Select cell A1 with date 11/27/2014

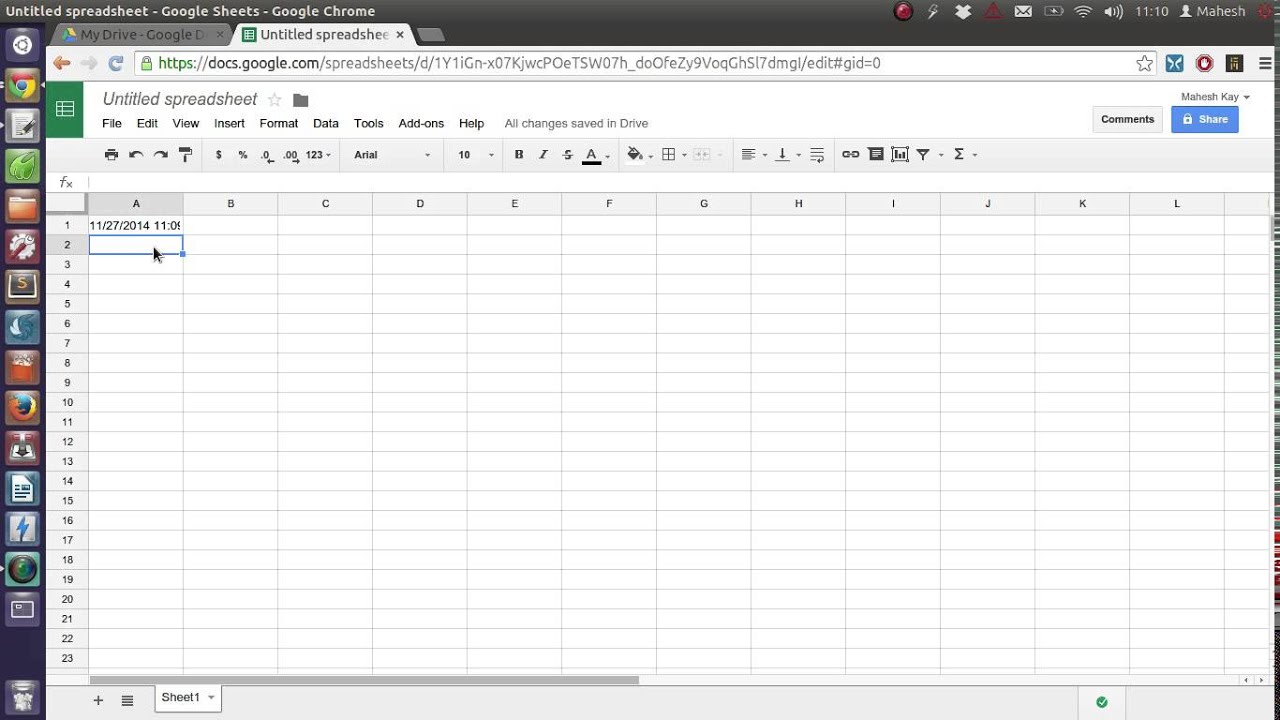click(136, 225)
